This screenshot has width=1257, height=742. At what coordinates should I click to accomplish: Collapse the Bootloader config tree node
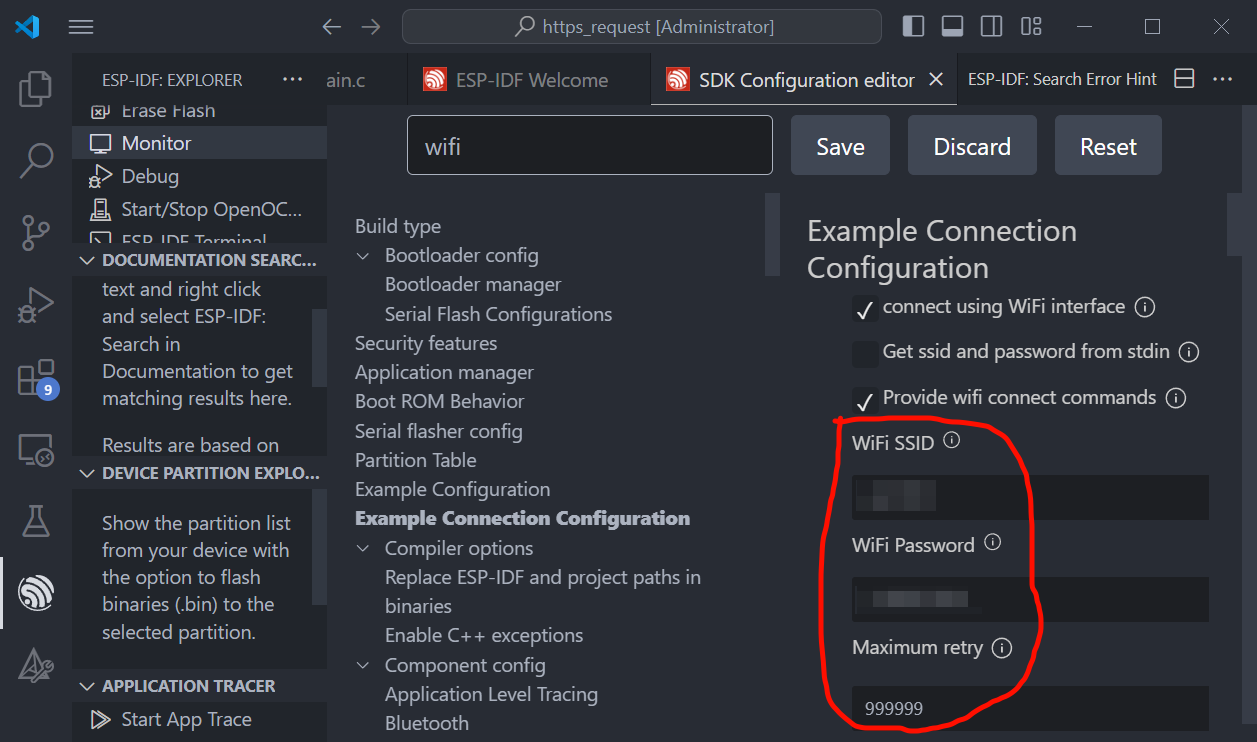[x=363, y=256]
